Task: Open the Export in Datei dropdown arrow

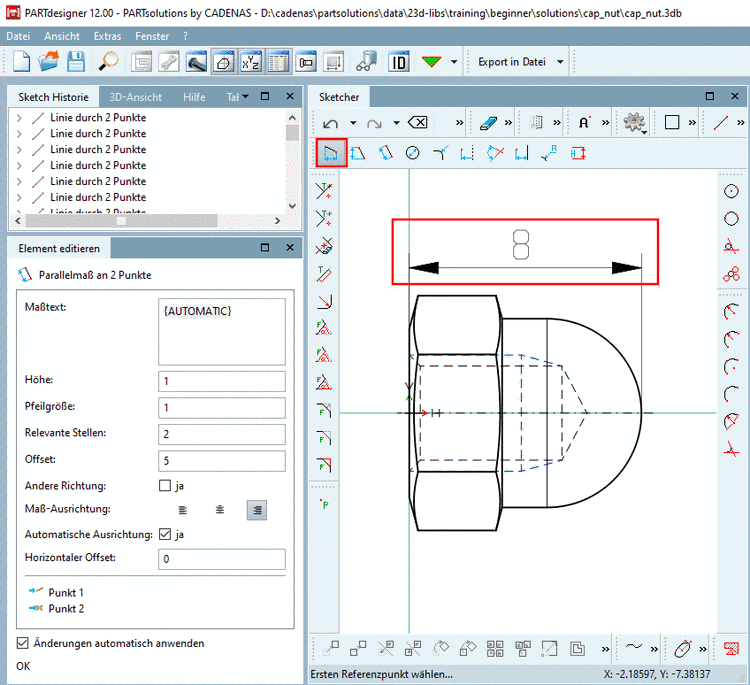Action: pyautogui.click(x=560, y=61)
